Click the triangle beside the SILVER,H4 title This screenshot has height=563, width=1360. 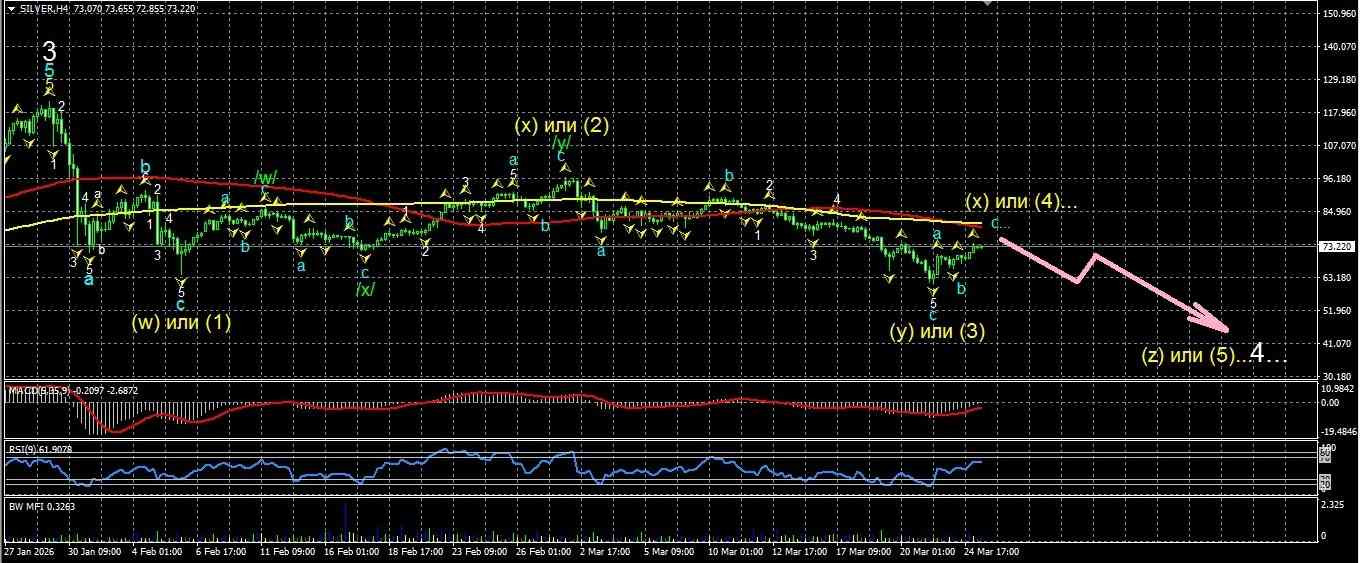click(x=11, y=8)
